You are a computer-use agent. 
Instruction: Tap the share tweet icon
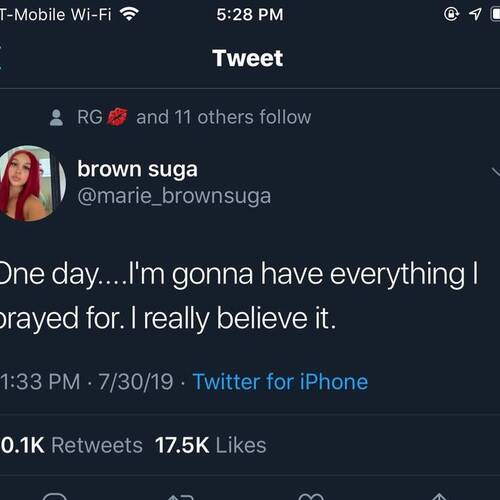(x=439, y=497)
